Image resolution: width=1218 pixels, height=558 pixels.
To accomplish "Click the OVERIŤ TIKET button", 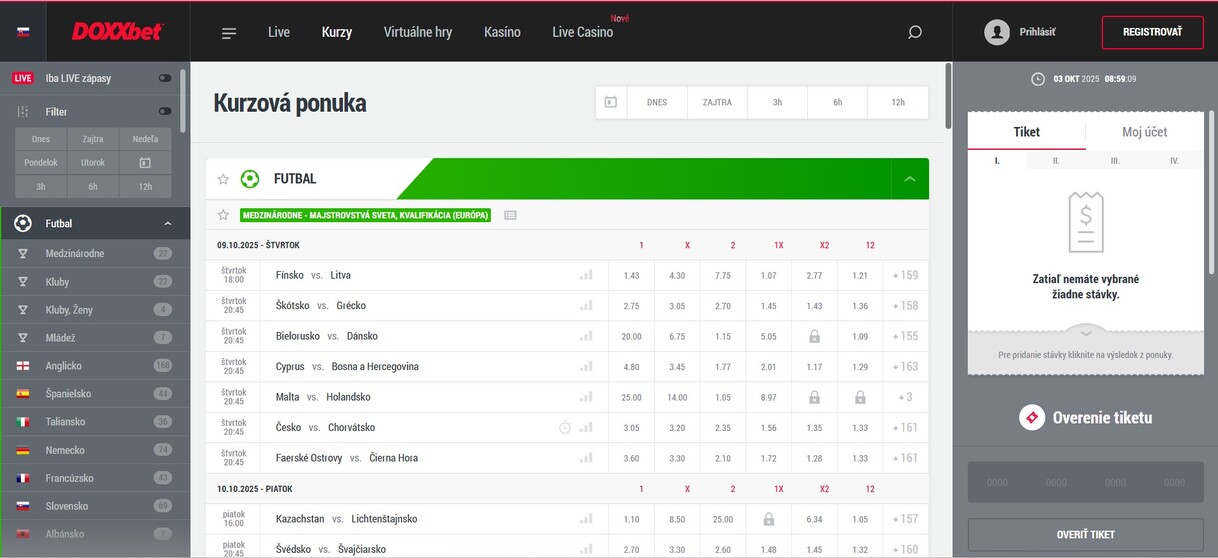I will (x=1086, y=534).
